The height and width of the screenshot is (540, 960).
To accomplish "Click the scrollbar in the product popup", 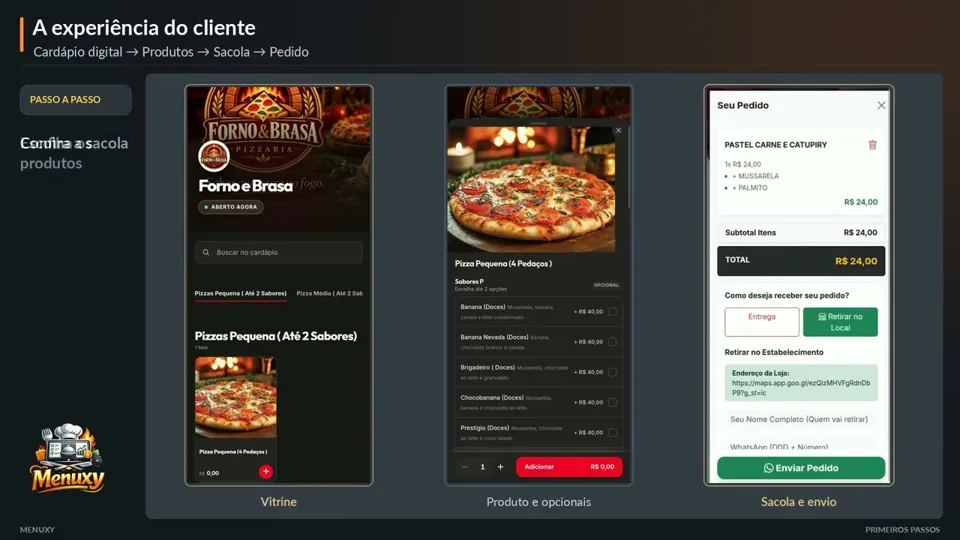I will 628,168.
